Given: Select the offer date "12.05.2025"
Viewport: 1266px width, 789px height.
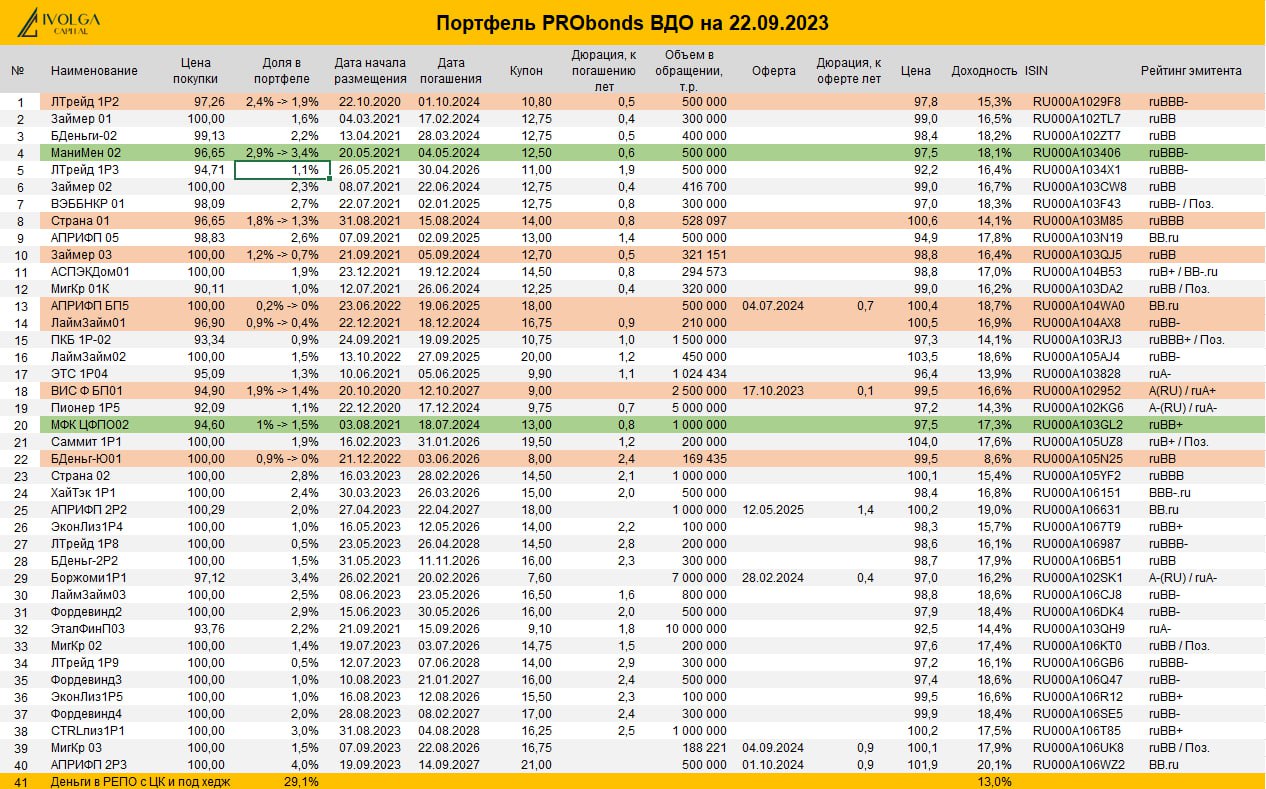Looking at the screenshot, I should click(773, 510).
